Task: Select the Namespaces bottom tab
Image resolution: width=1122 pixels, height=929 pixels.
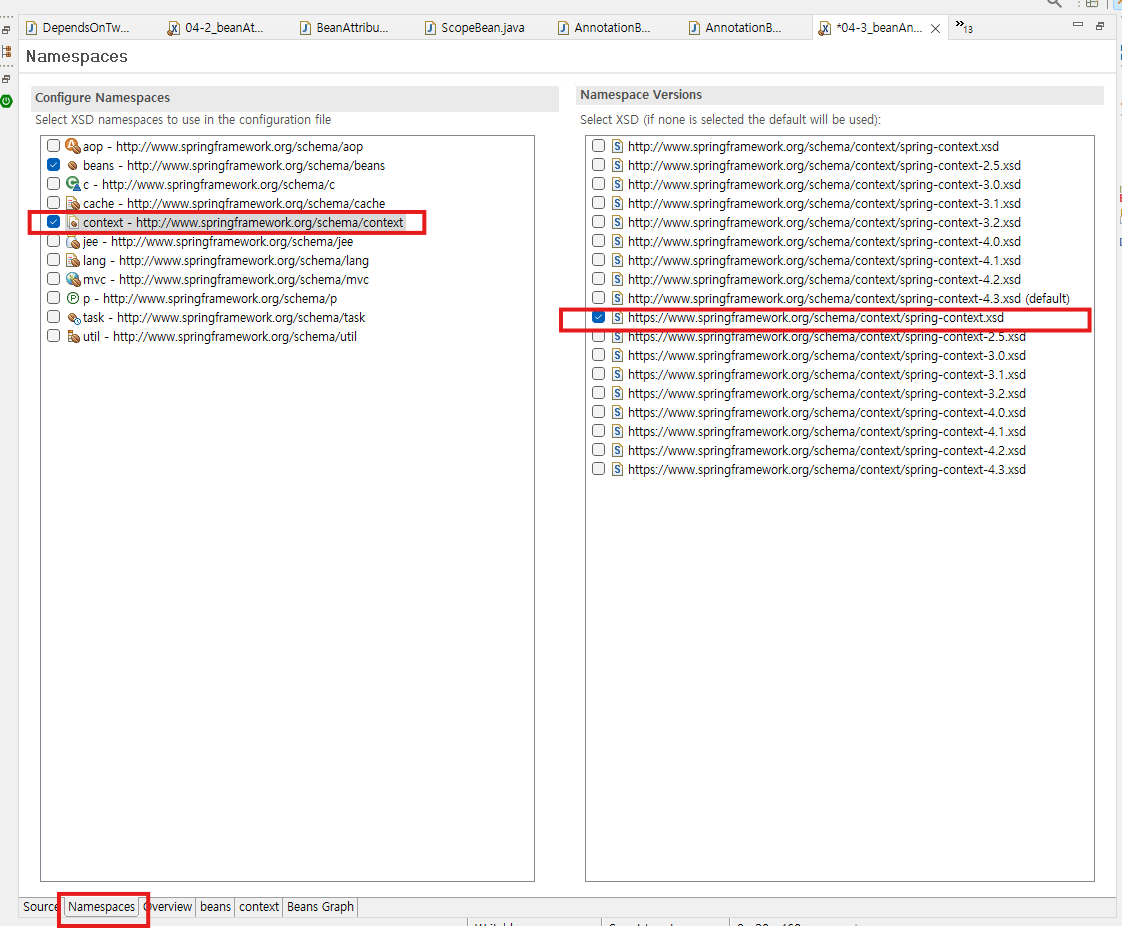Action: click(102, 907)
